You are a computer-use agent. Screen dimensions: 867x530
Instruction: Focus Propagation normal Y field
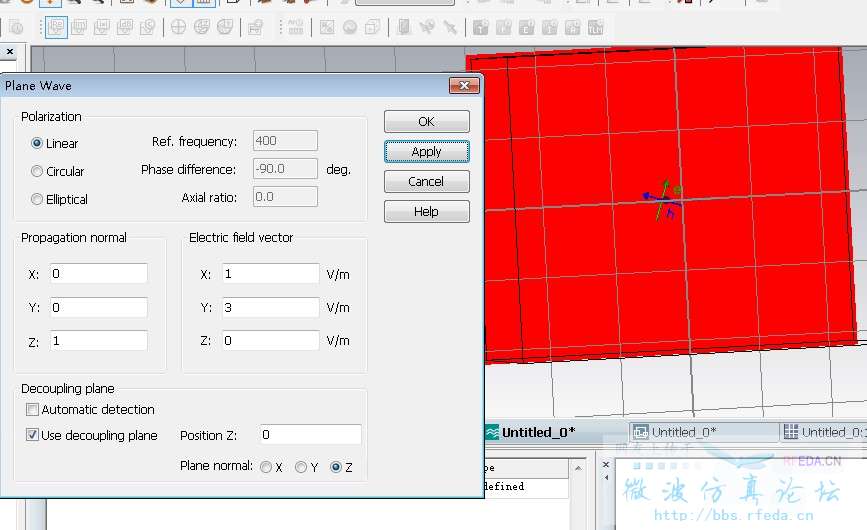pyautogui.click(x=99, y=307)
